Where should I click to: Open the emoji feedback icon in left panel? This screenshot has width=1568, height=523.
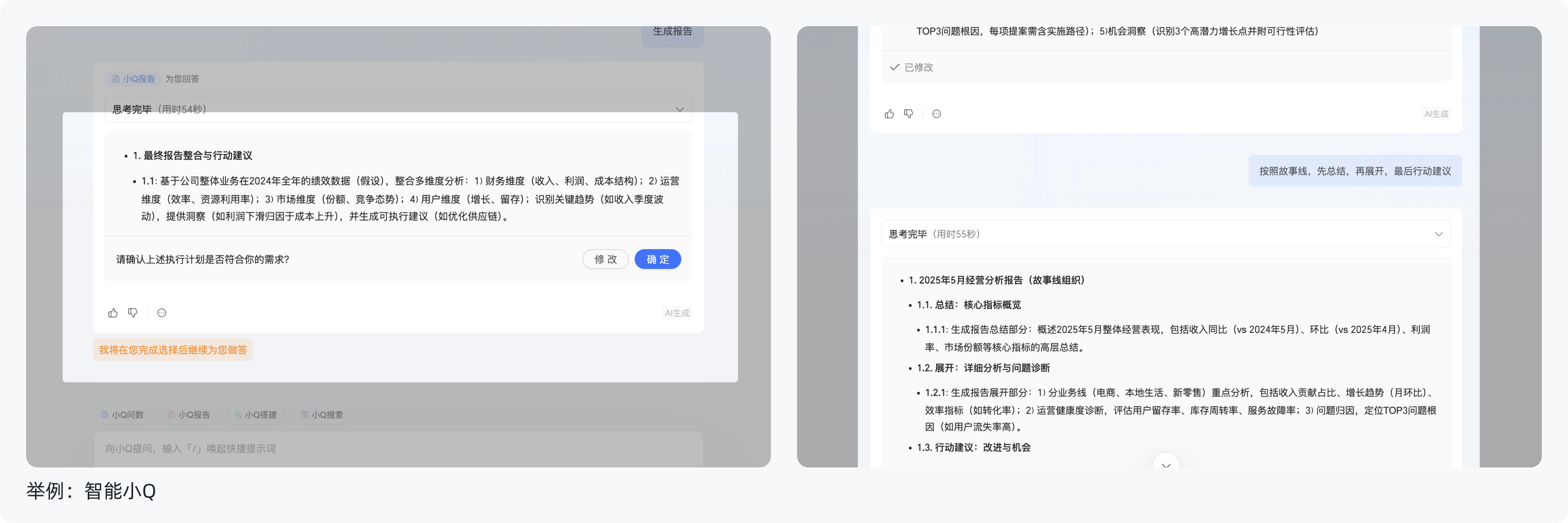(x=161, y=312)
